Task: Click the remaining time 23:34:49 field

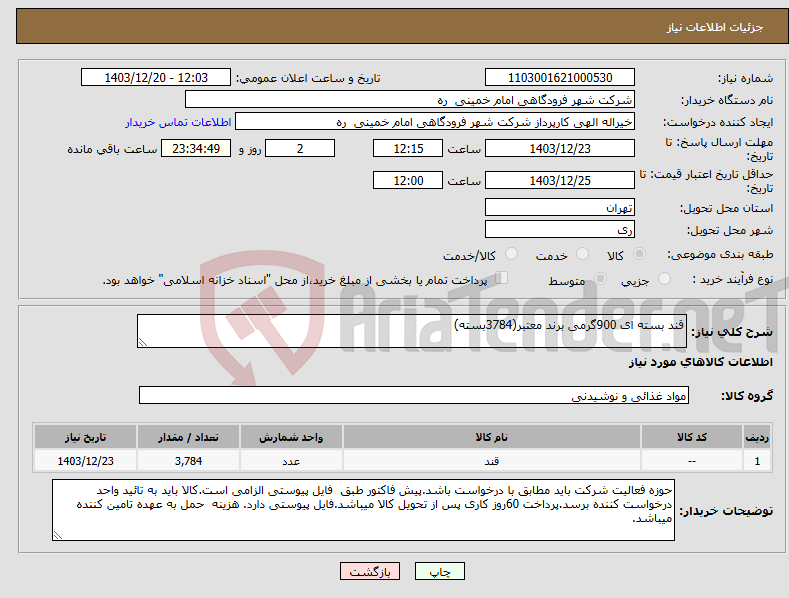Action: pos(196,148)
